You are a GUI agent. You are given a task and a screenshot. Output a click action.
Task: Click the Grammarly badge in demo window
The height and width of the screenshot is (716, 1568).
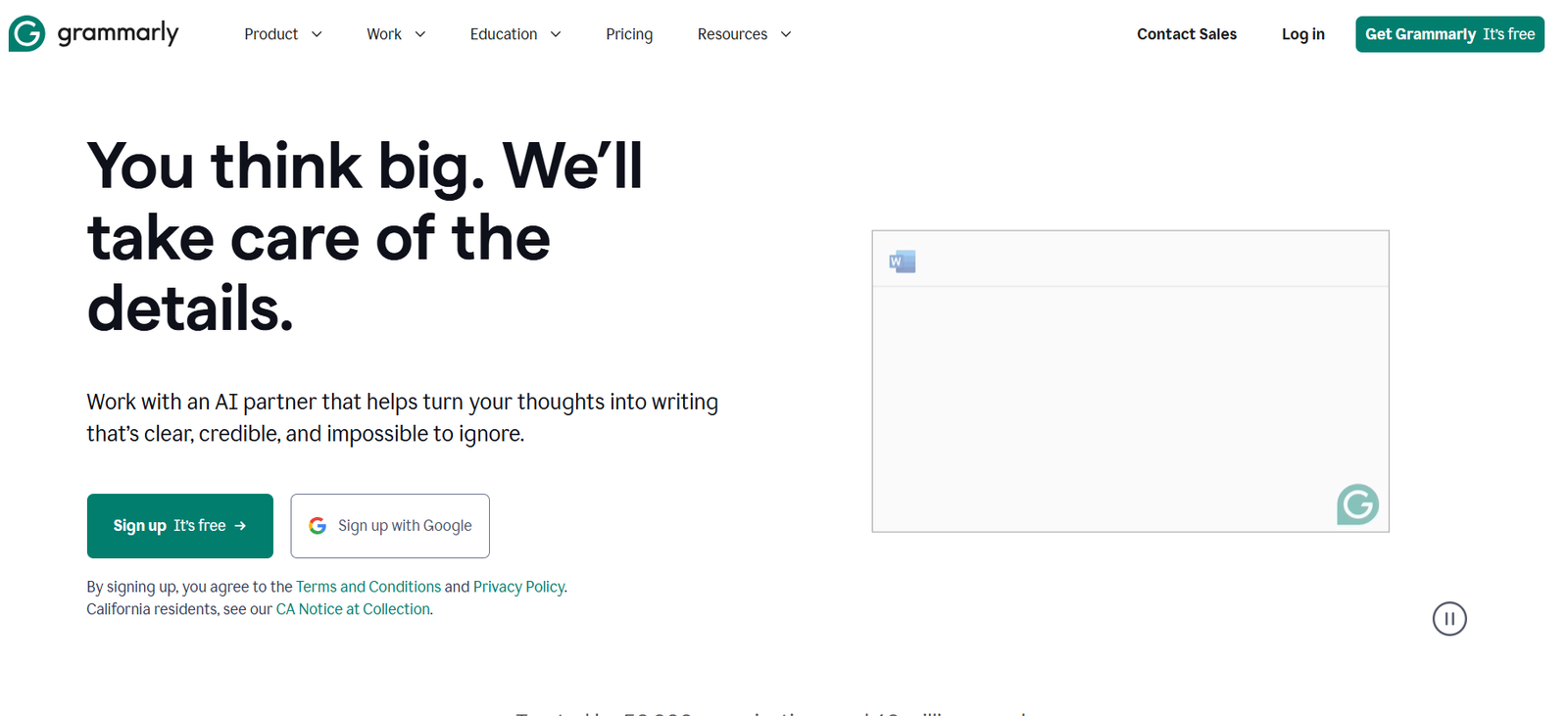[1357, 504]
